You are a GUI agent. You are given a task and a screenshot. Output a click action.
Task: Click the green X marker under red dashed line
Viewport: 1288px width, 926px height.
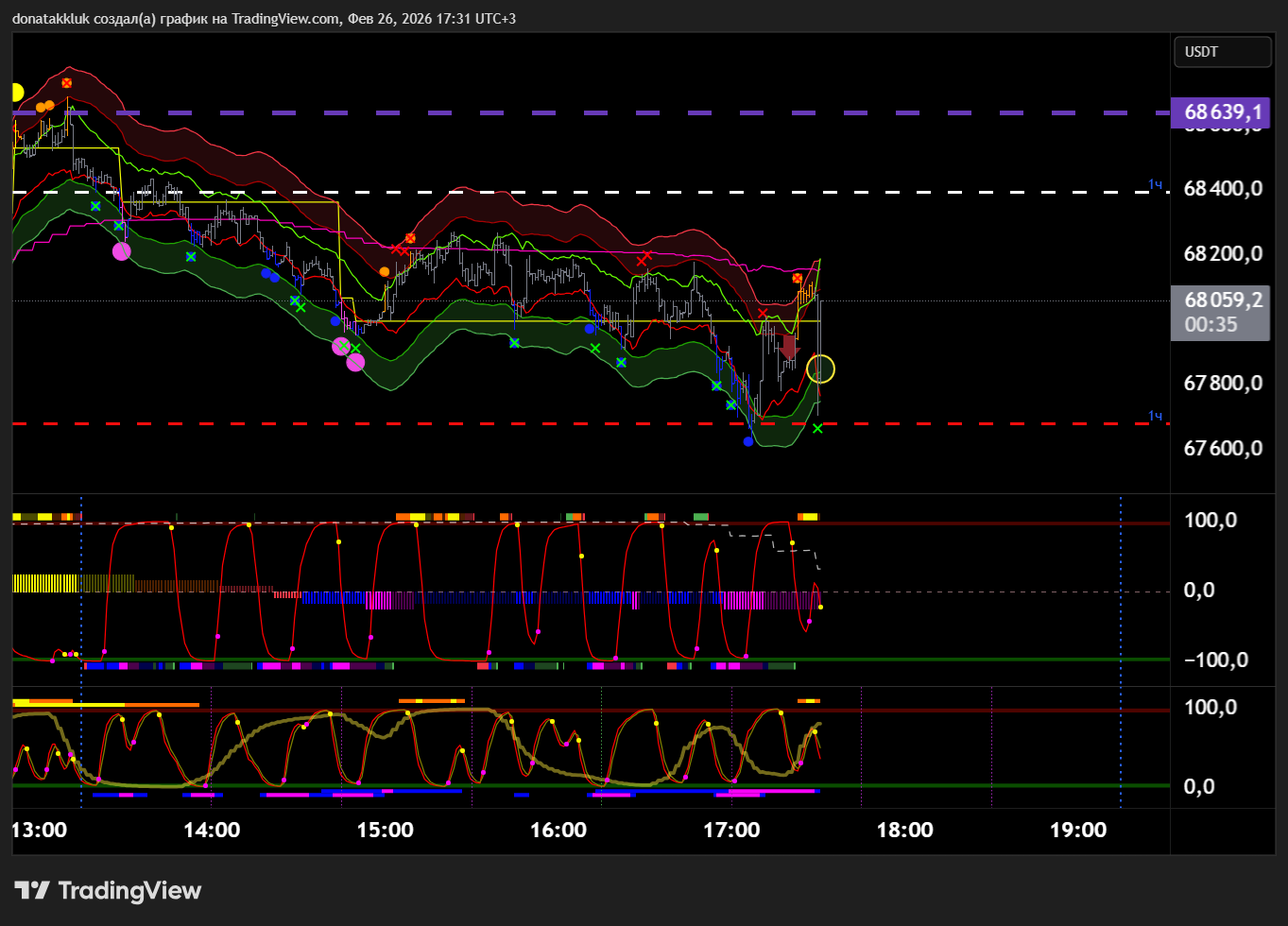pos(817,429)
